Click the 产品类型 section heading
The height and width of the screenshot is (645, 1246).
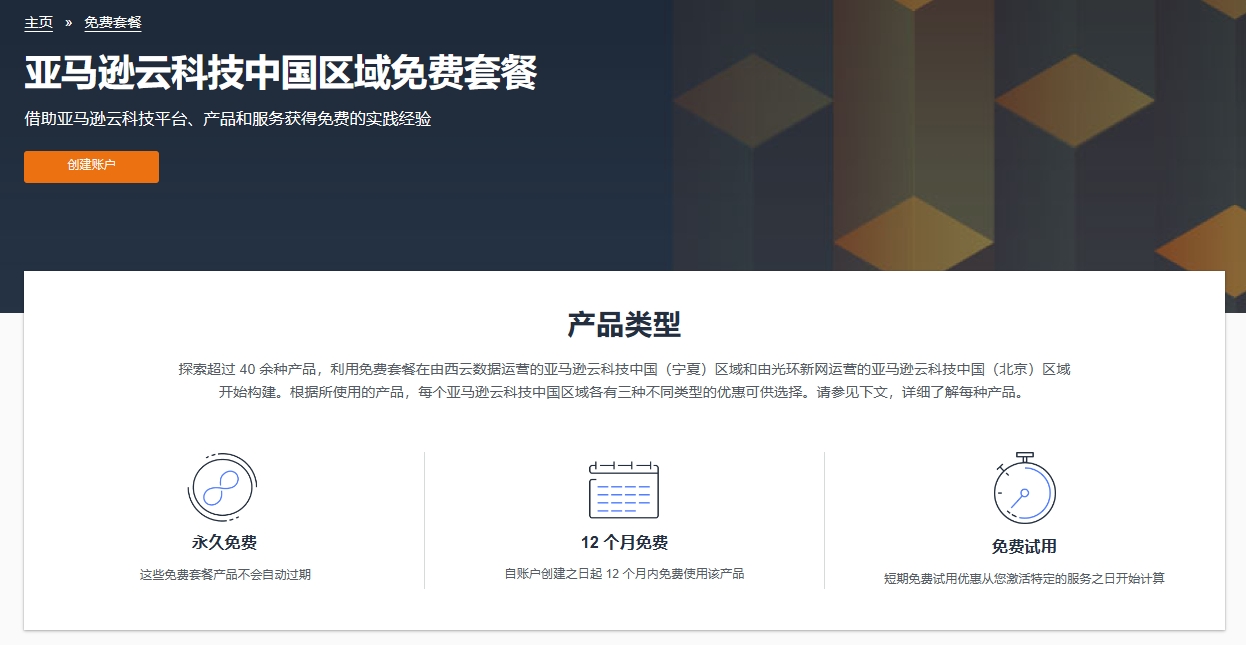point(622,320)
